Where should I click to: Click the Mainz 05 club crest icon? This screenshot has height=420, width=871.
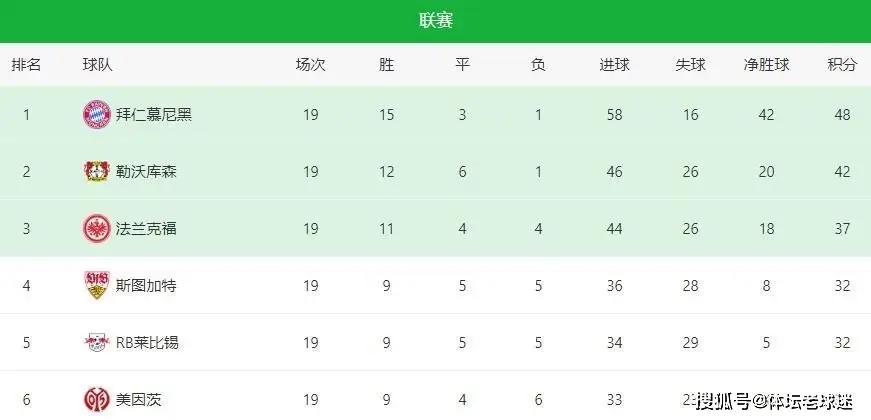(95, 400)
